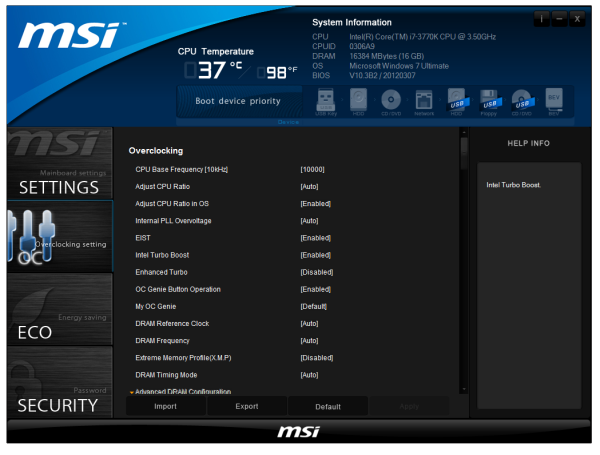600x455 pixels.
Task: Open Adjust CPU Ratio [Auto] value
Action: tap(309, 187)
